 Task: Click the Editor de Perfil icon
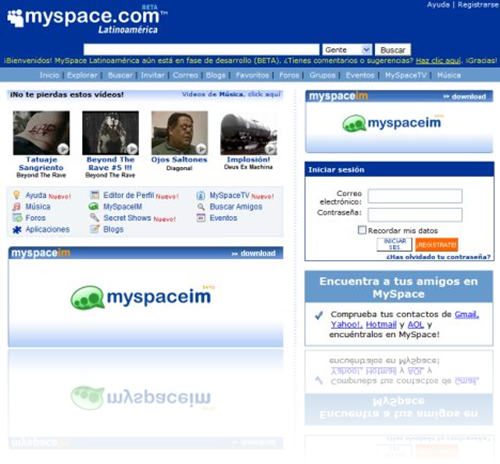[x=95, y=195]
